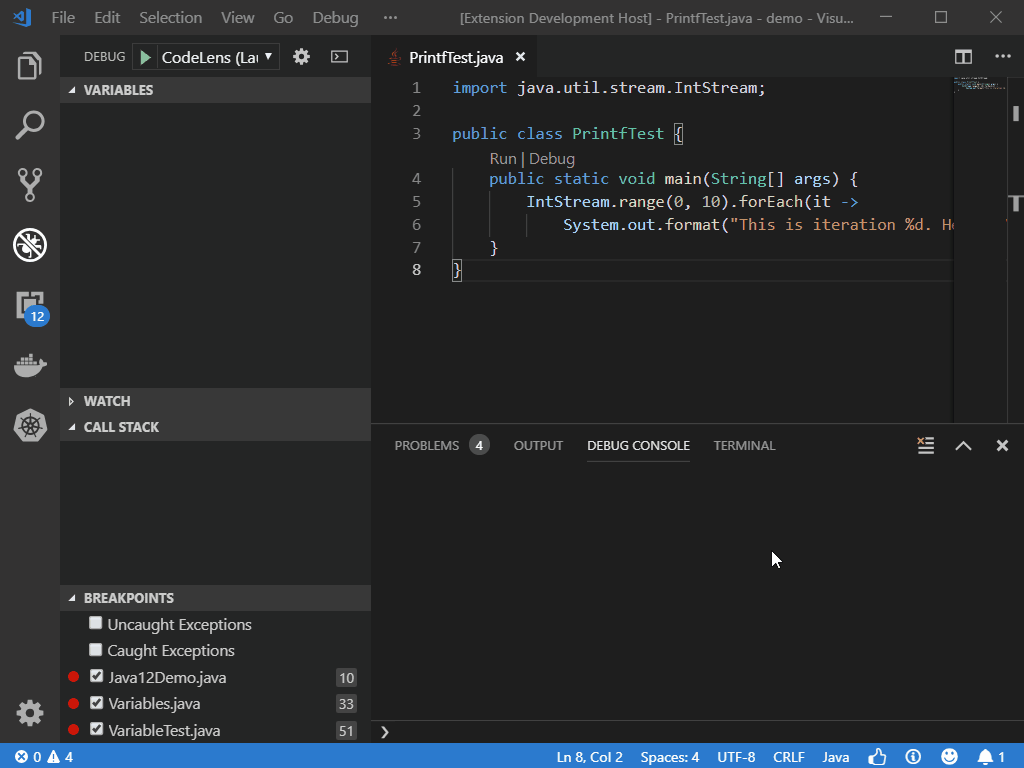Click the red breakpoint dot for Variables.java

(x=74, y=703)
